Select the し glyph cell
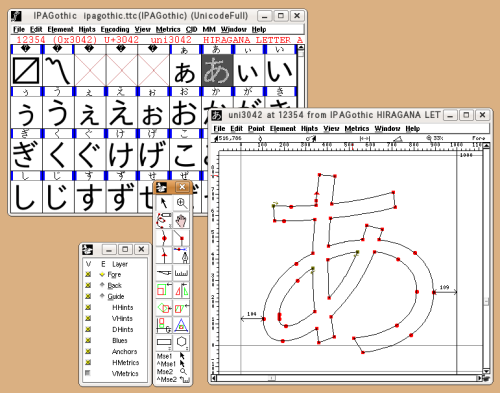This screenshot has width=500, height=393. (26, 196)
